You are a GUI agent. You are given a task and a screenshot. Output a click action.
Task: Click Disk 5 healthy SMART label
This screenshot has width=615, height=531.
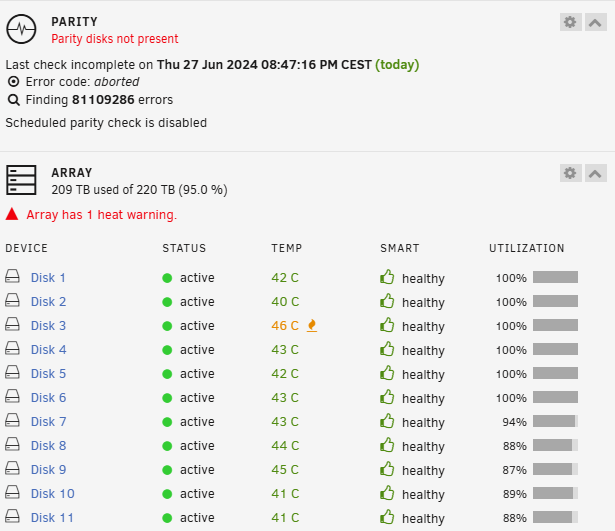(423, 375)
